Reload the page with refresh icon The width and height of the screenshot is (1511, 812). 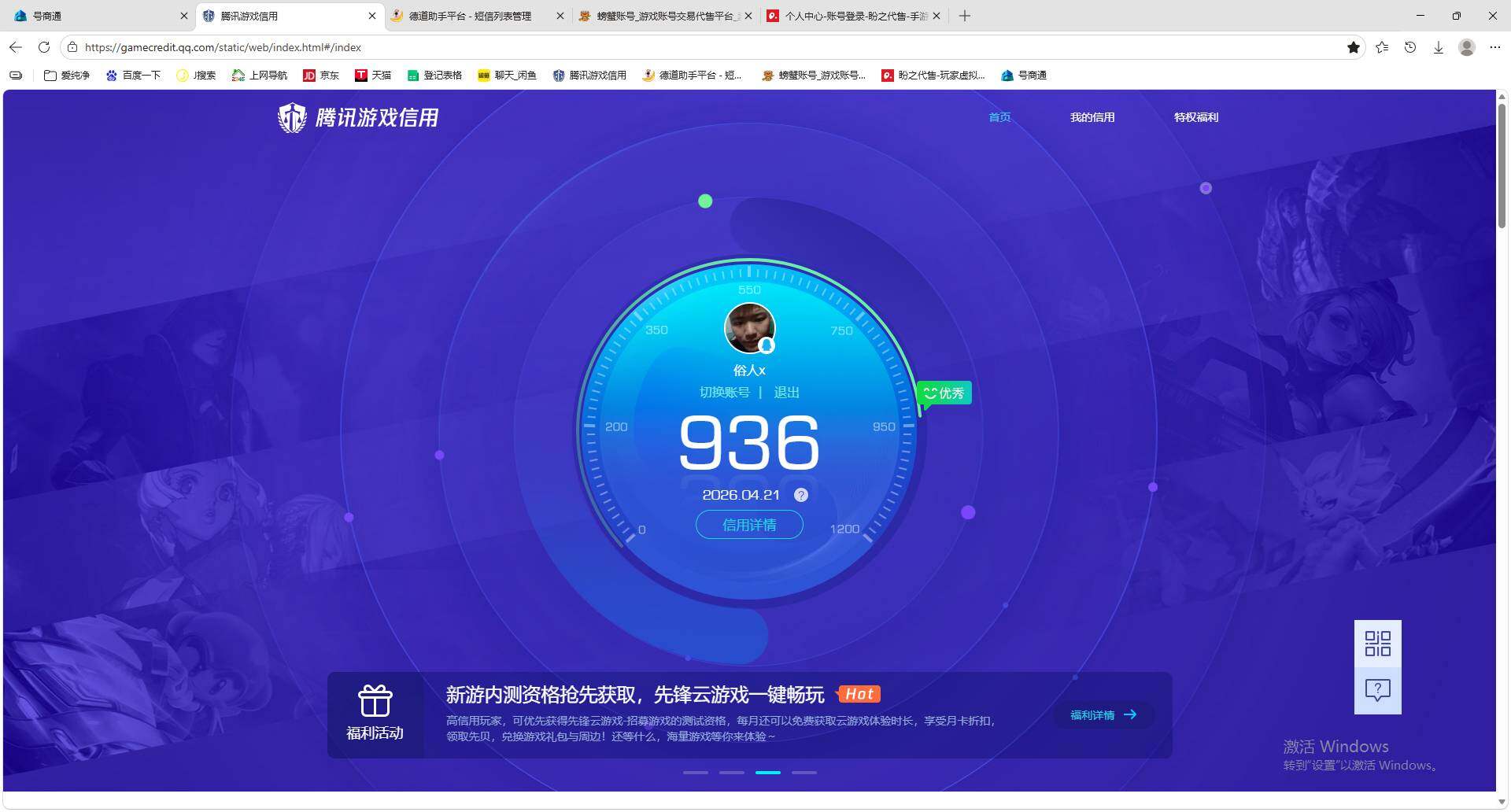click(x=44, y=47)
